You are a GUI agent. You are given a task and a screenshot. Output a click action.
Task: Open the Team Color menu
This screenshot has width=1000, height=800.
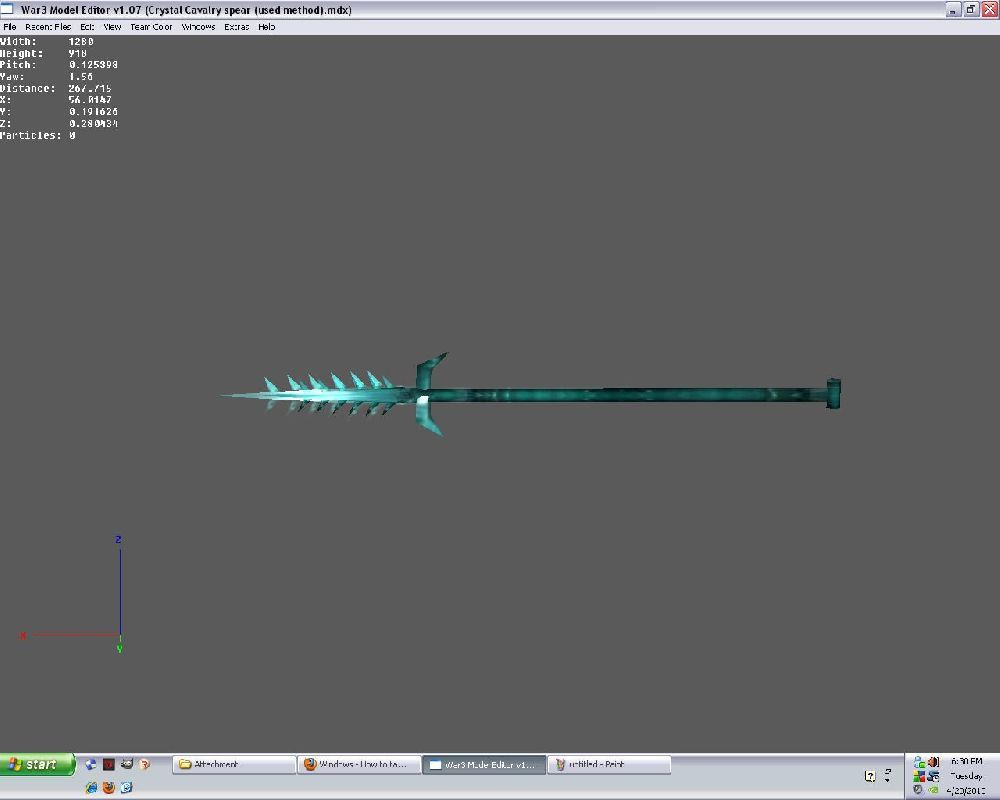[151, 27]
